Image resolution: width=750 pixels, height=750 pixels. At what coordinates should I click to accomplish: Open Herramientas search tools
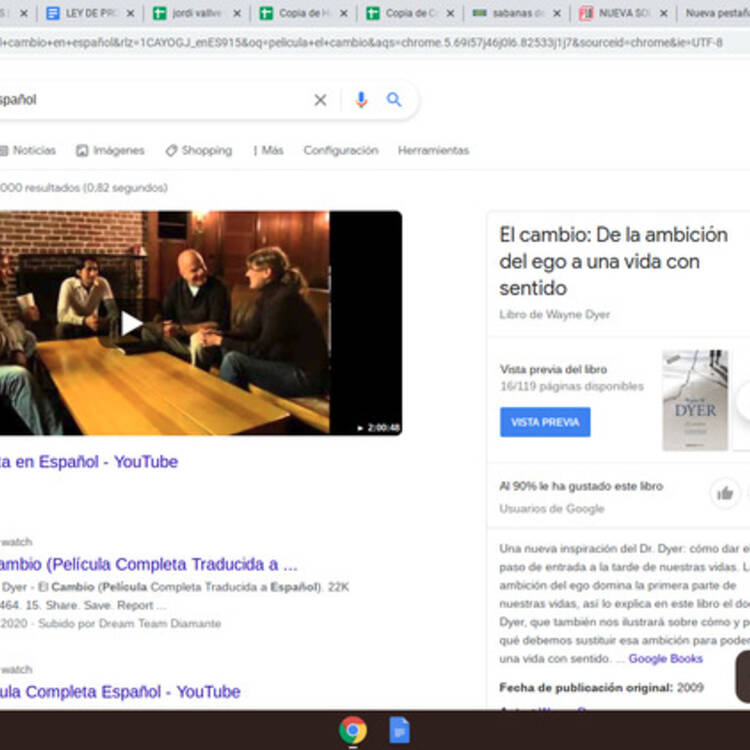tap(433, 151)
